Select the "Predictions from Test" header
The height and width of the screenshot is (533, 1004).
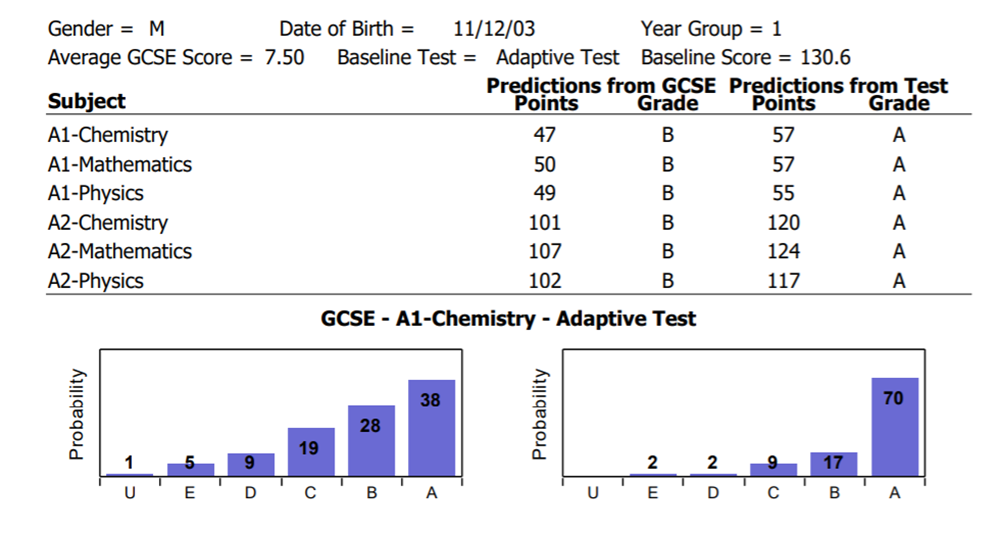pyautogui.click(x=838, y=86)
